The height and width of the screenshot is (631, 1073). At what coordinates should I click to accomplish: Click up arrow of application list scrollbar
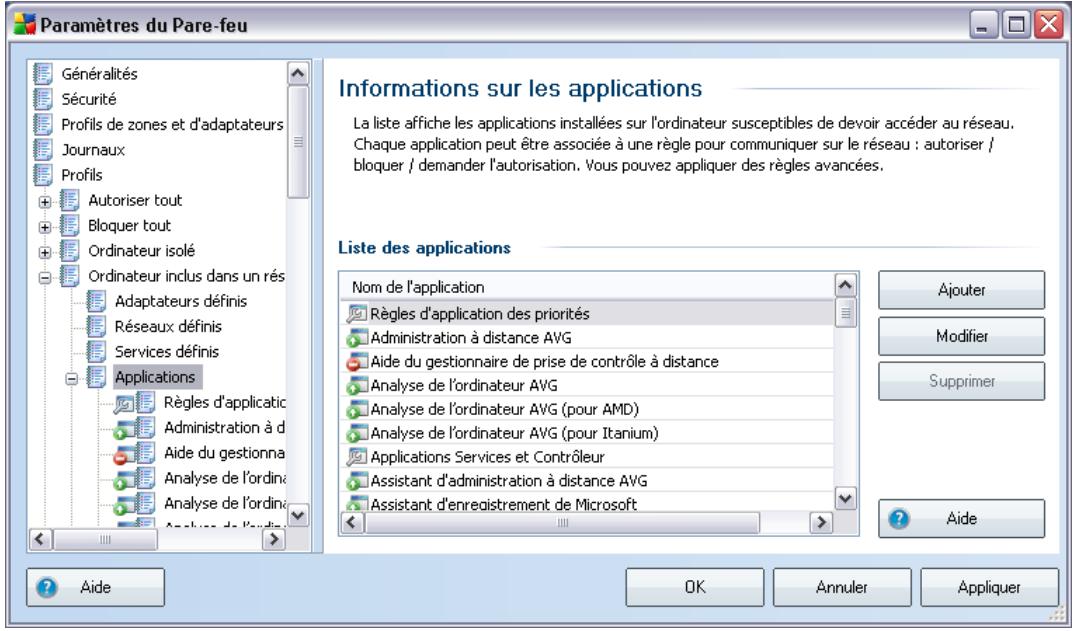tap(846, 285)
